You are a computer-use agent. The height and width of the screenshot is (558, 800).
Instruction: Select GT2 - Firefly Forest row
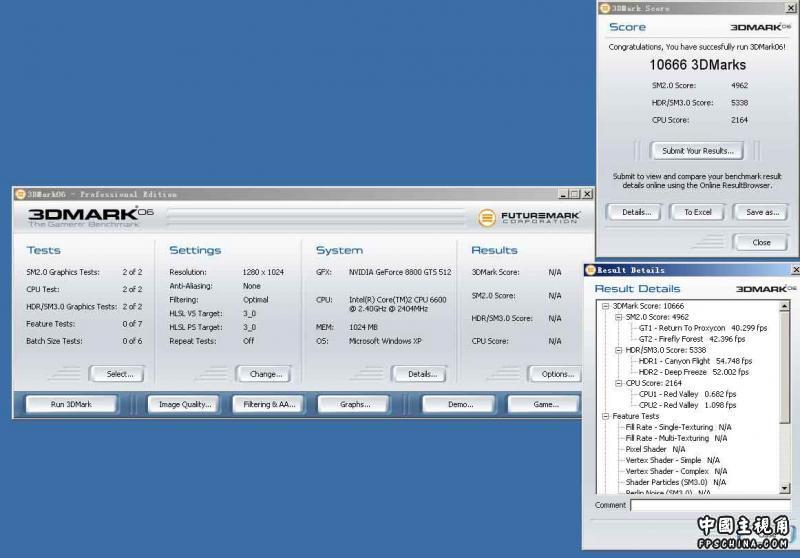[x=691, y=339]
